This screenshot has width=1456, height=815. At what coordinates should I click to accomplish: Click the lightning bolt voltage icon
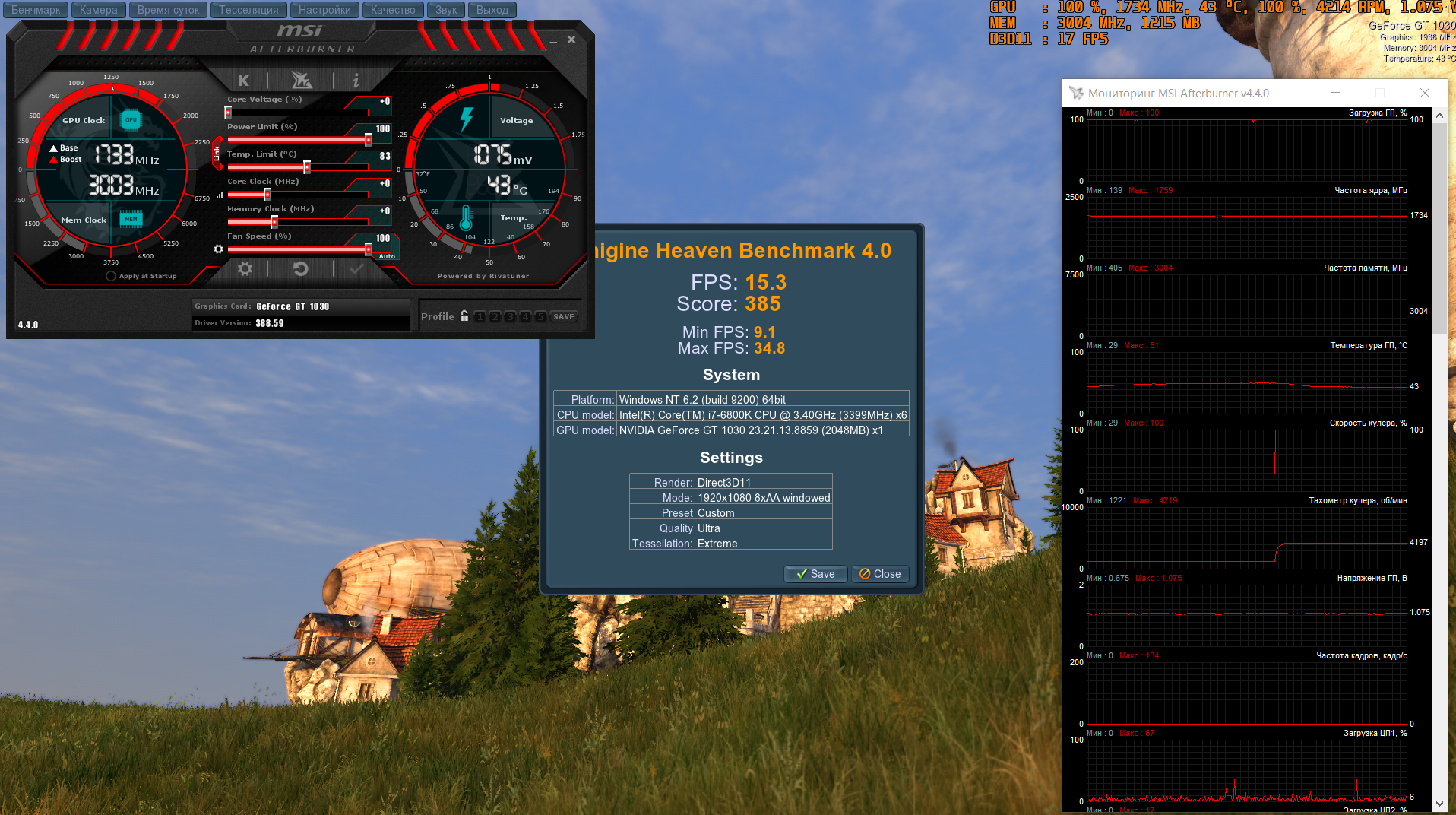point(467,119)
